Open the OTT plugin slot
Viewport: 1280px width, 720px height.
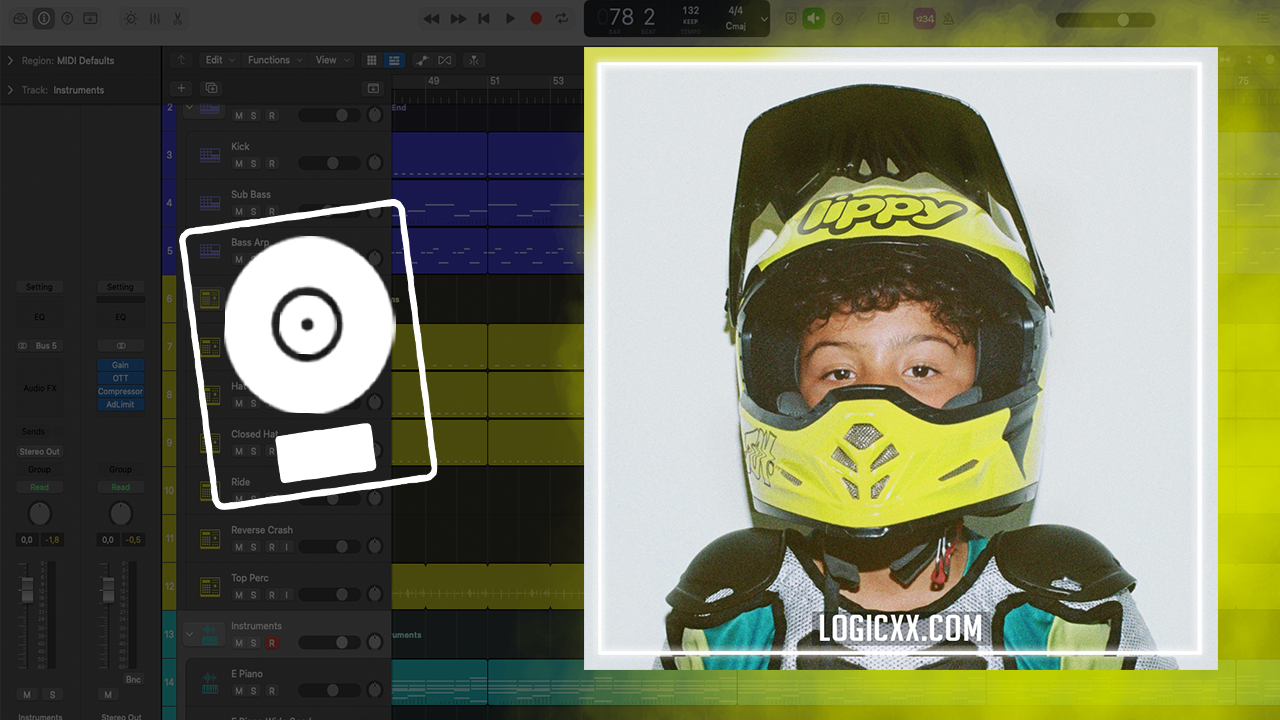pyautogui.click(x=120, y=378)
